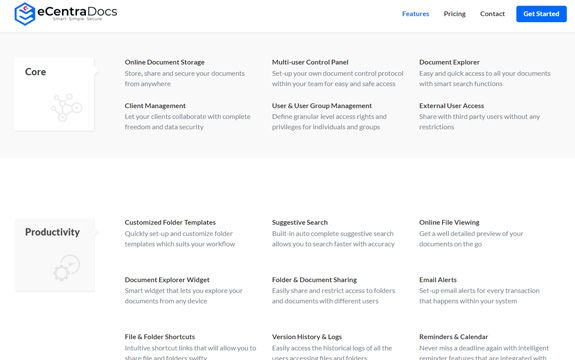Click 'Built-in auto complete suggestive search' text
The image size is (575, 360).
(333, 234)
